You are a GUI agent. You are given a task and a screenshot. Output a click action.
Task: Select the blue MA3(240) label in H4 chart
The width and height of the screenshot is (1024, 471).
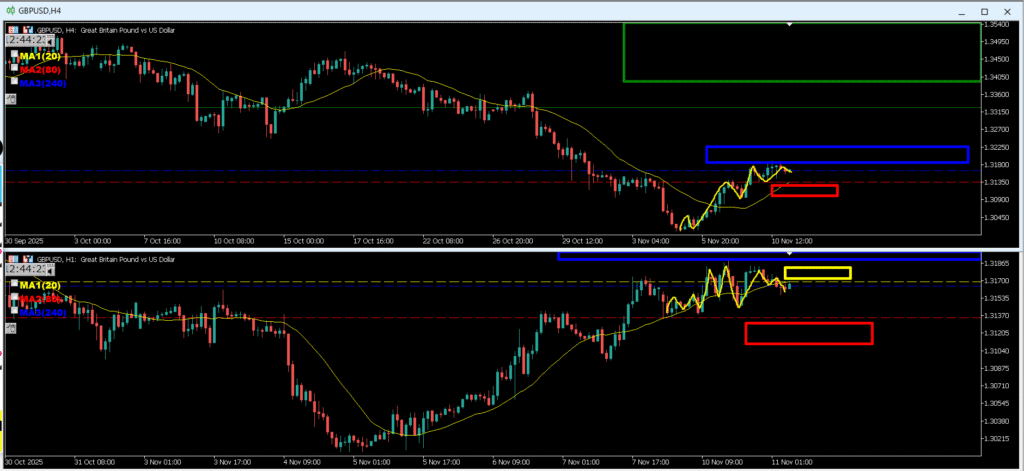pyautogui.click(x=40, y=83)
